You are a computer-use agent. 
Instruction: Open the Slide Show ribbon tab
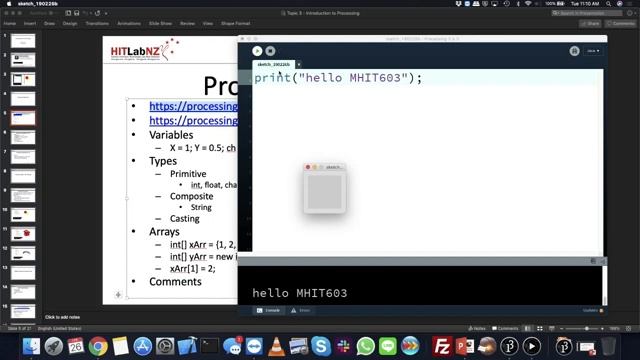[160, 24]
